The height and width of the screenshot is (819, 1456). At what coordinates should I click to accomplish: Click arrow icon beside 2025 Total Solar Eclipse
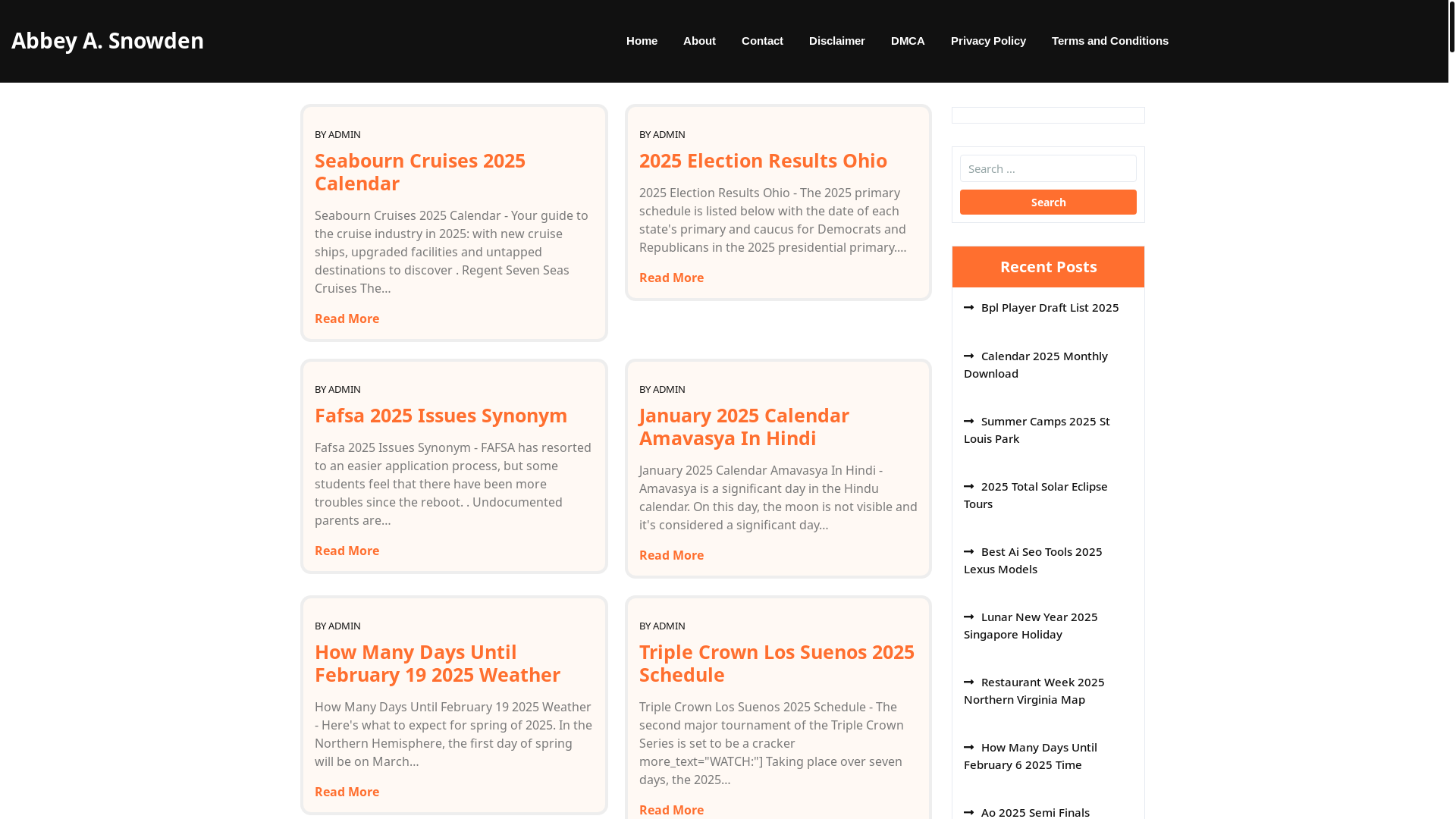point(968,486)
